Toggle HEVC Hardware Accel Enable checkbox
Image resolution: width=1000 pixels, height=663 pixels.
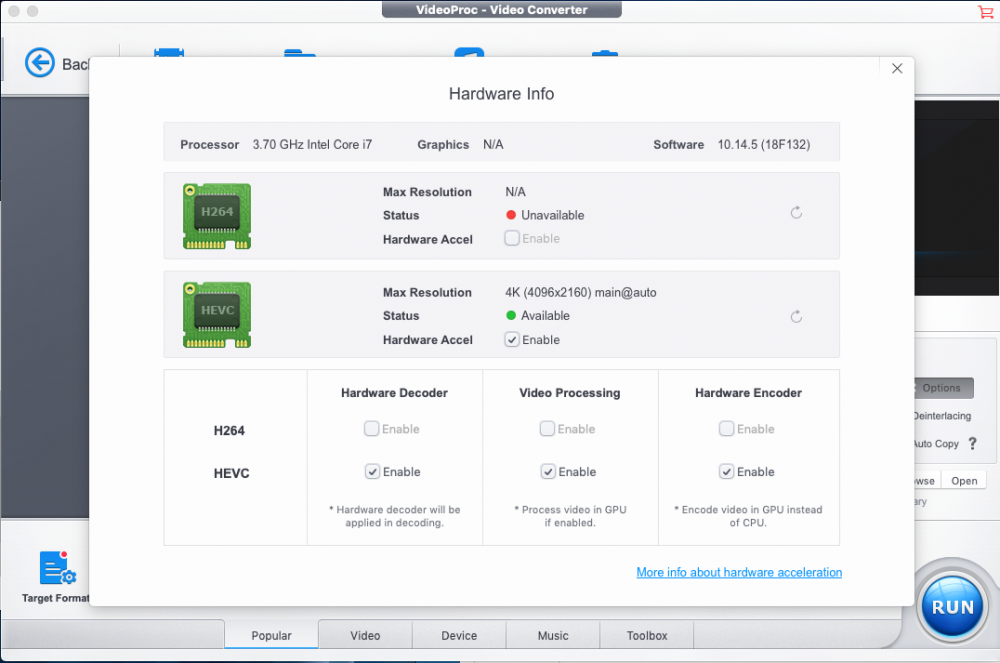coord(511,340)
